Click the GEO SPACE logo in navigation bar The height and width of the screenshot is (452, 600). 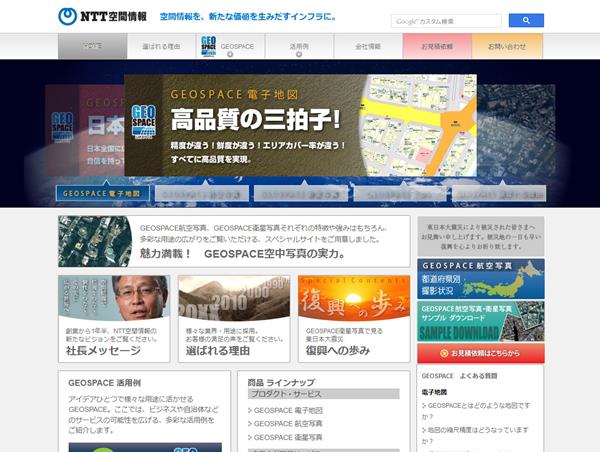point(209,46)
